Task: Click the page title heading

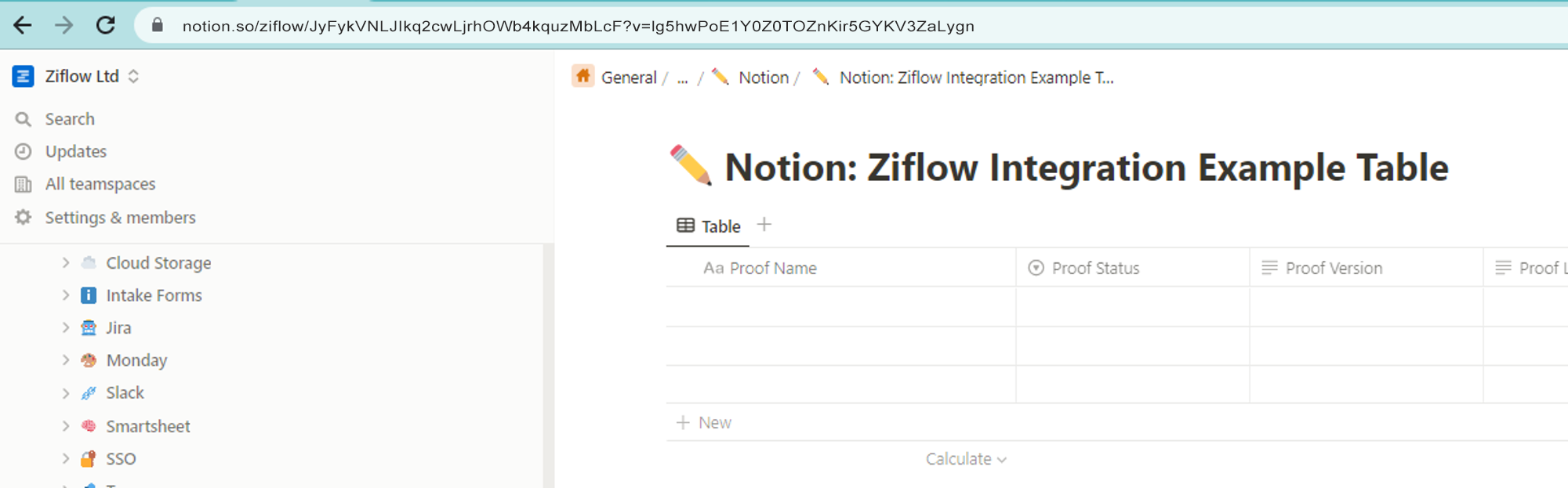Action: (1087, 168)
